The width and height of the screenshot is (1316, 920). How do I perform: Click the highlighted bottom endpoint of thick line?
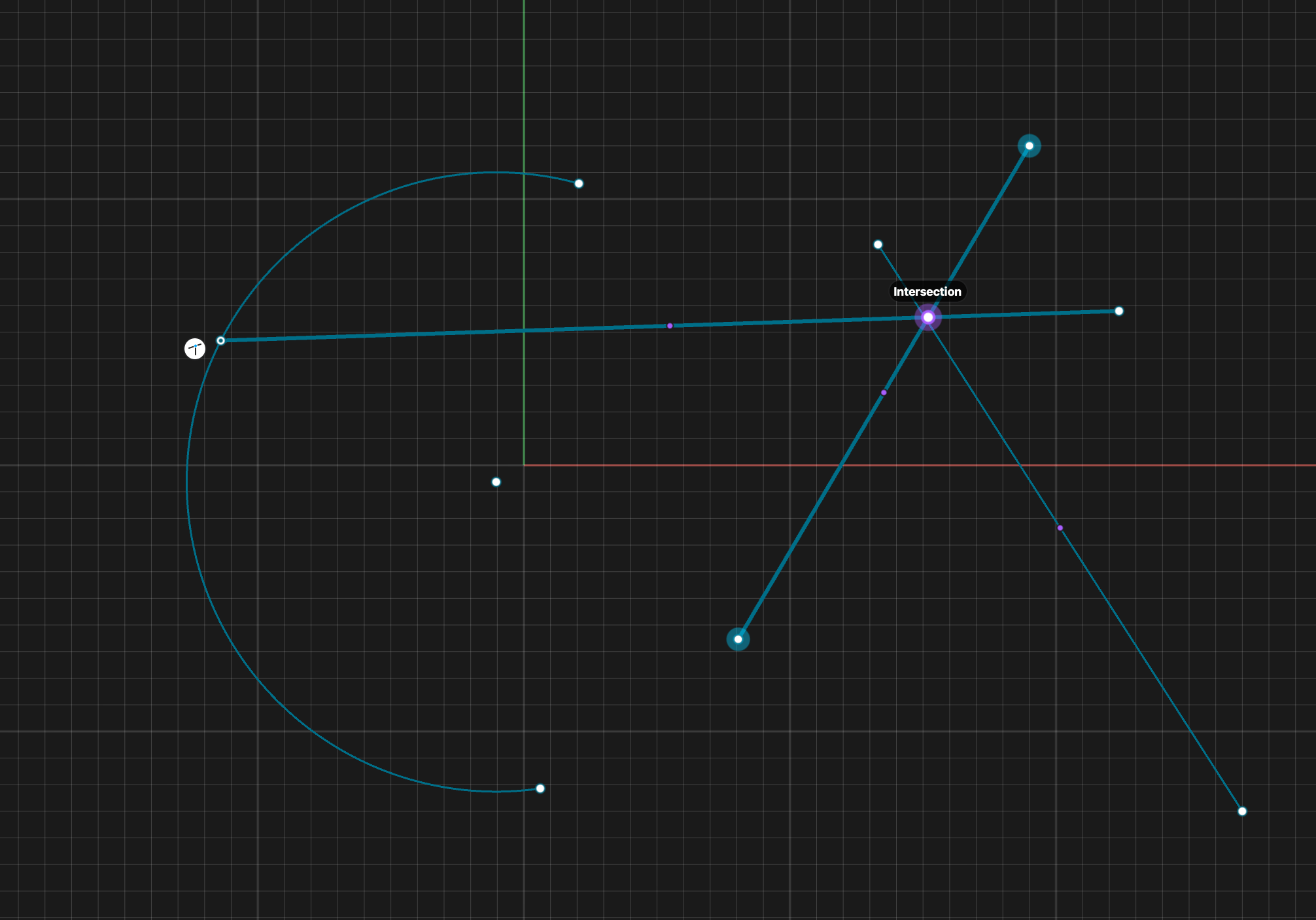click(x=738, y=639)
